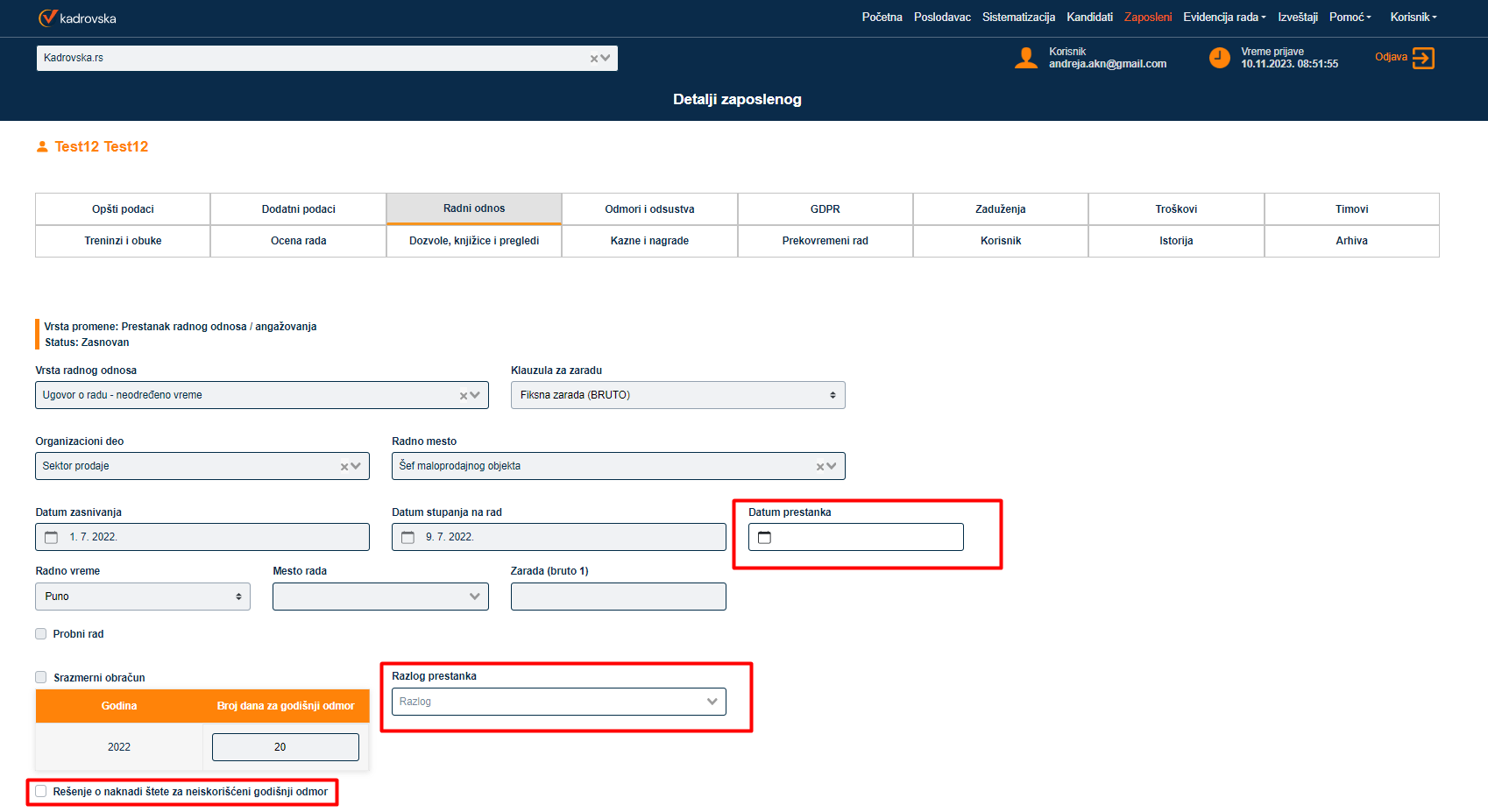1488x812 pixels.
Task: Open the Radno vreme dropdown
Action: 142,597
